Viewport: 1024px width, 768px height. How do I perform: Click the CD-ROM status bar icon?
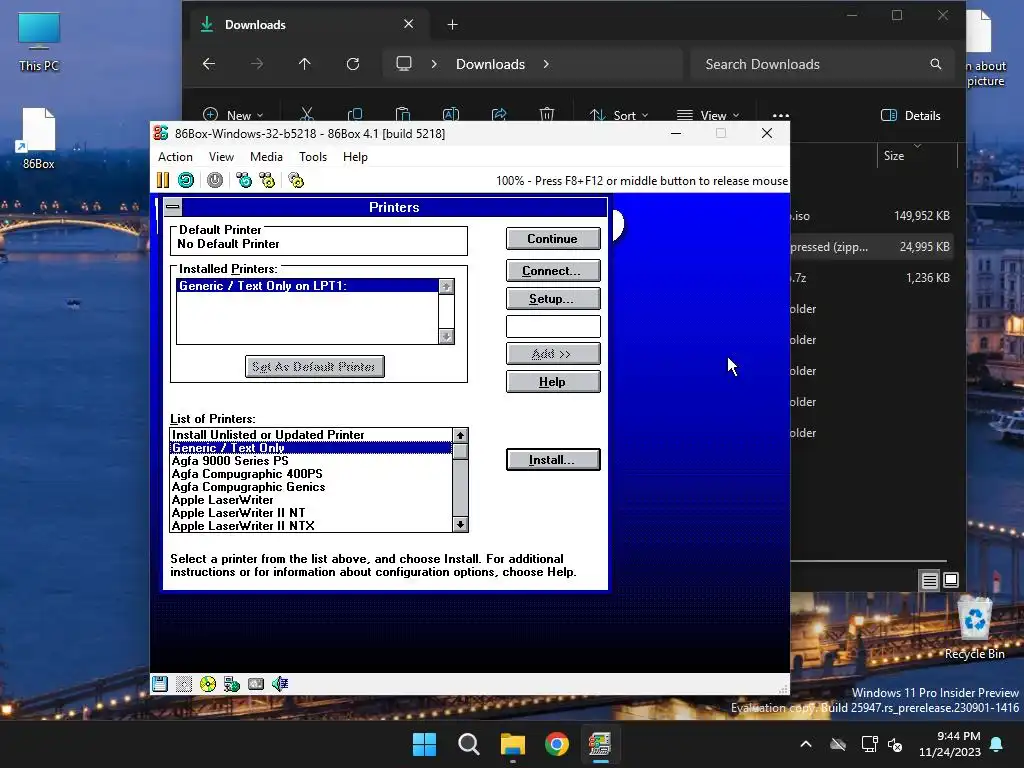pos(208,684)
